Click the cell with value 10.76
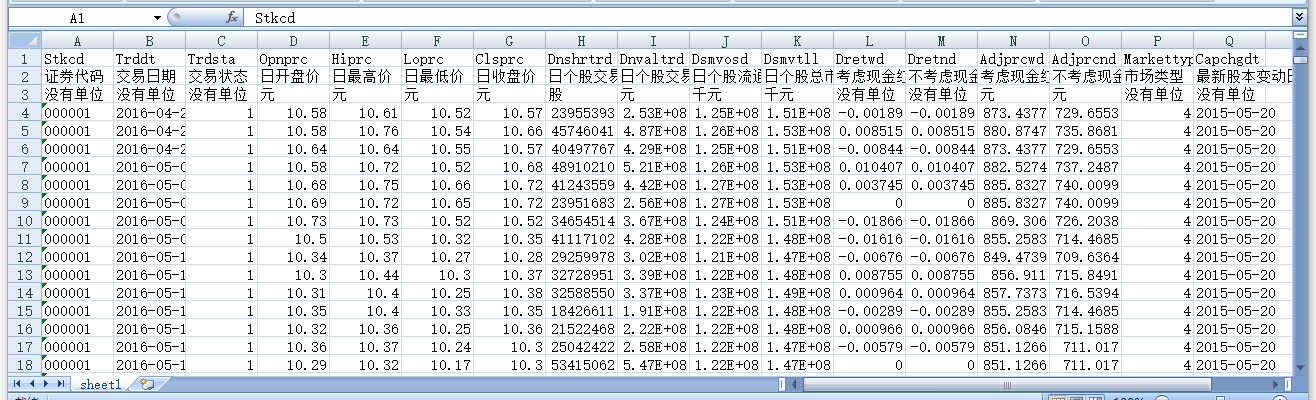The width and height of the screenshot is (1316, 400). [365, 130]
